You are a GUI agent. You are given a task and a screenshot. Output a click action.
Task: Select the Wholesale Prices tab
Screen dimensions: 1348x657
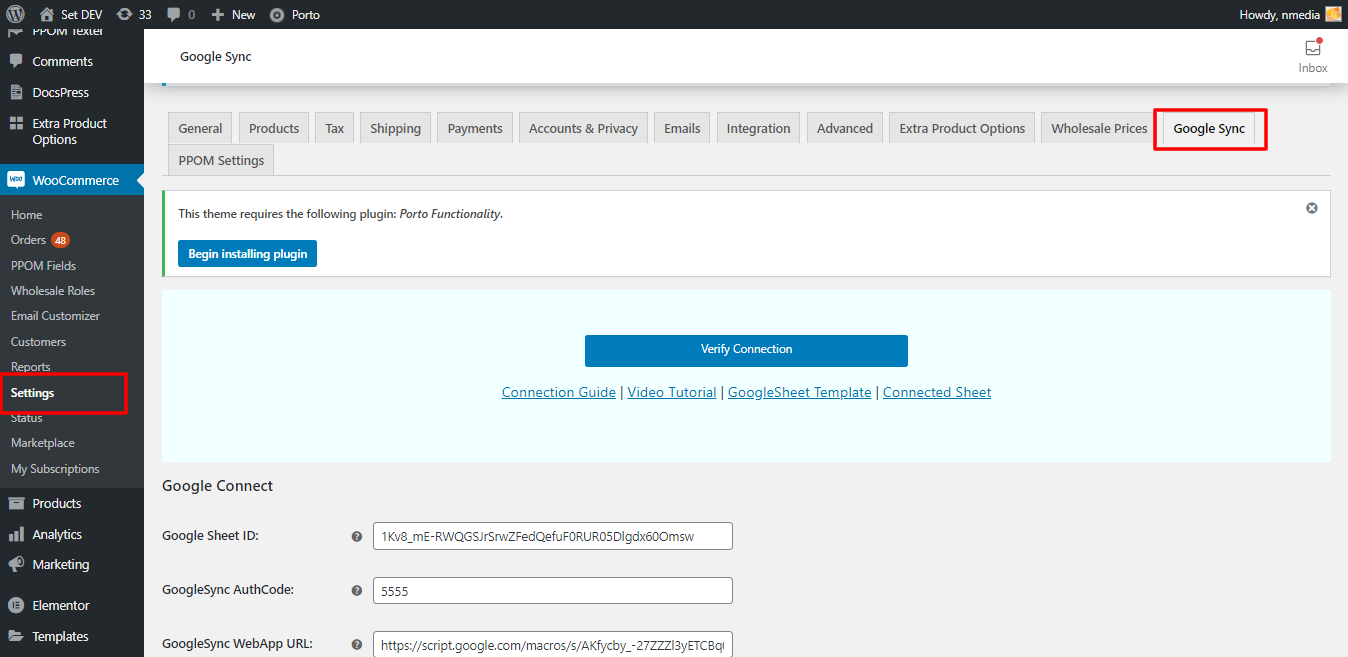[x=1099, y=128]
